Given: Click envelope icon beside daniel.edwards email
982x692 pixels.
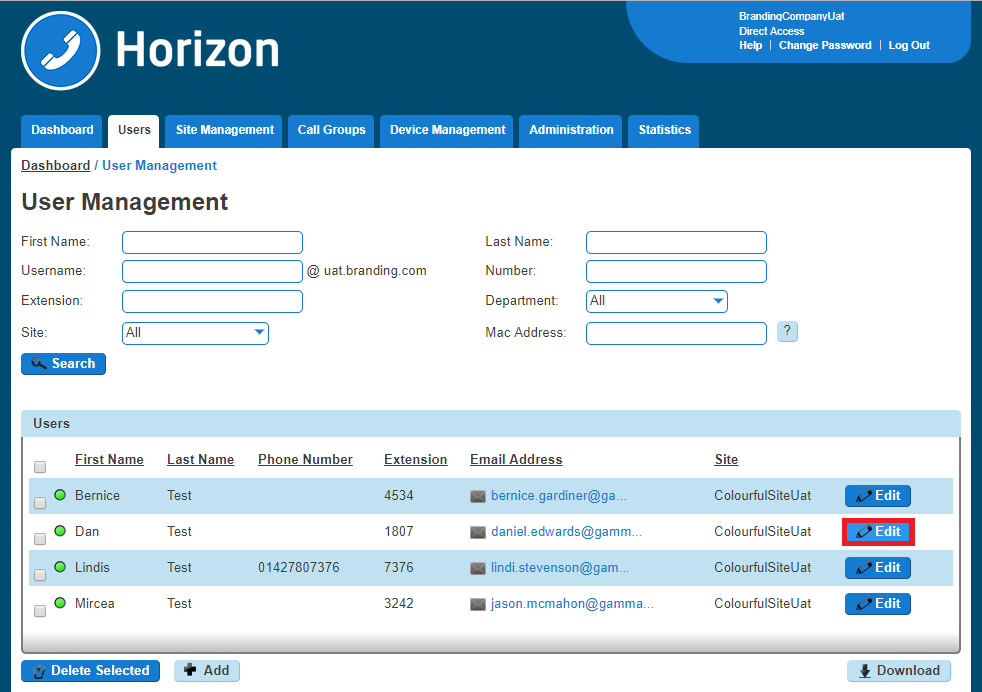Looking at the screenshot, I should point(478,532).
